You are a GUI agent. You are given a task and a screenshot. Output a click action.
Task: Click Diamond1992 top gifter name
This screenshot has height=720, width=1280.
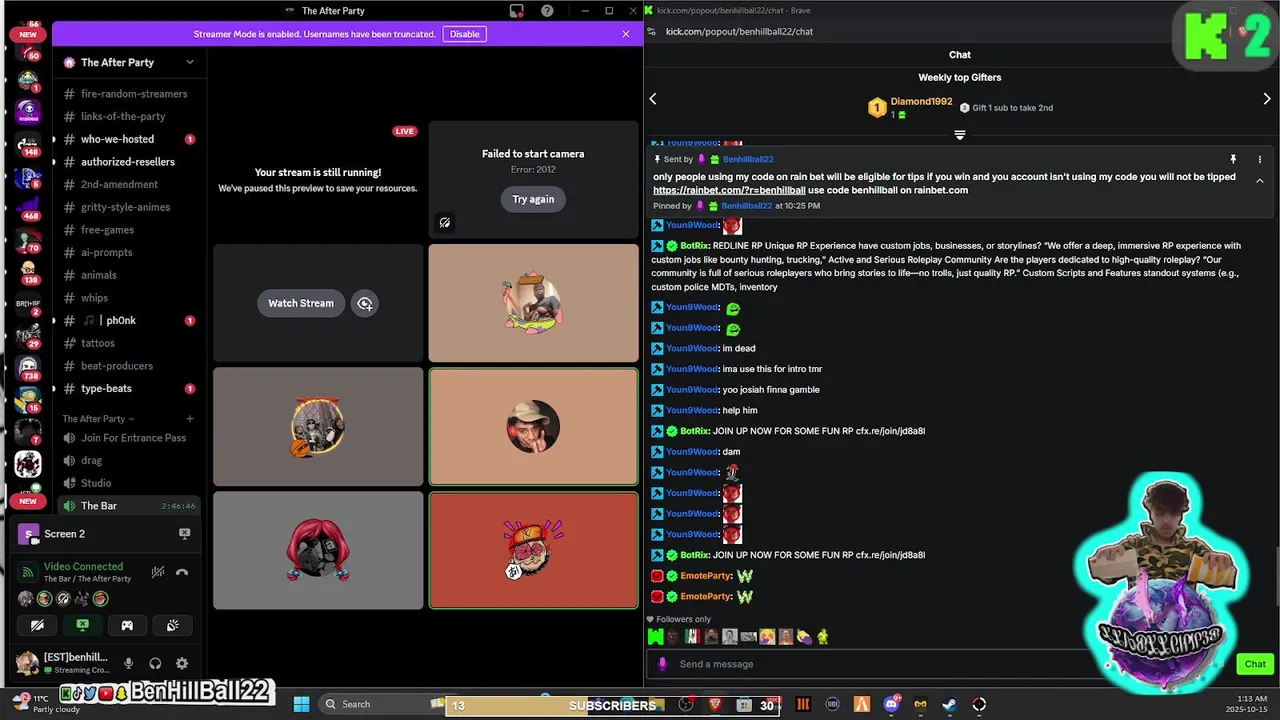921,102
